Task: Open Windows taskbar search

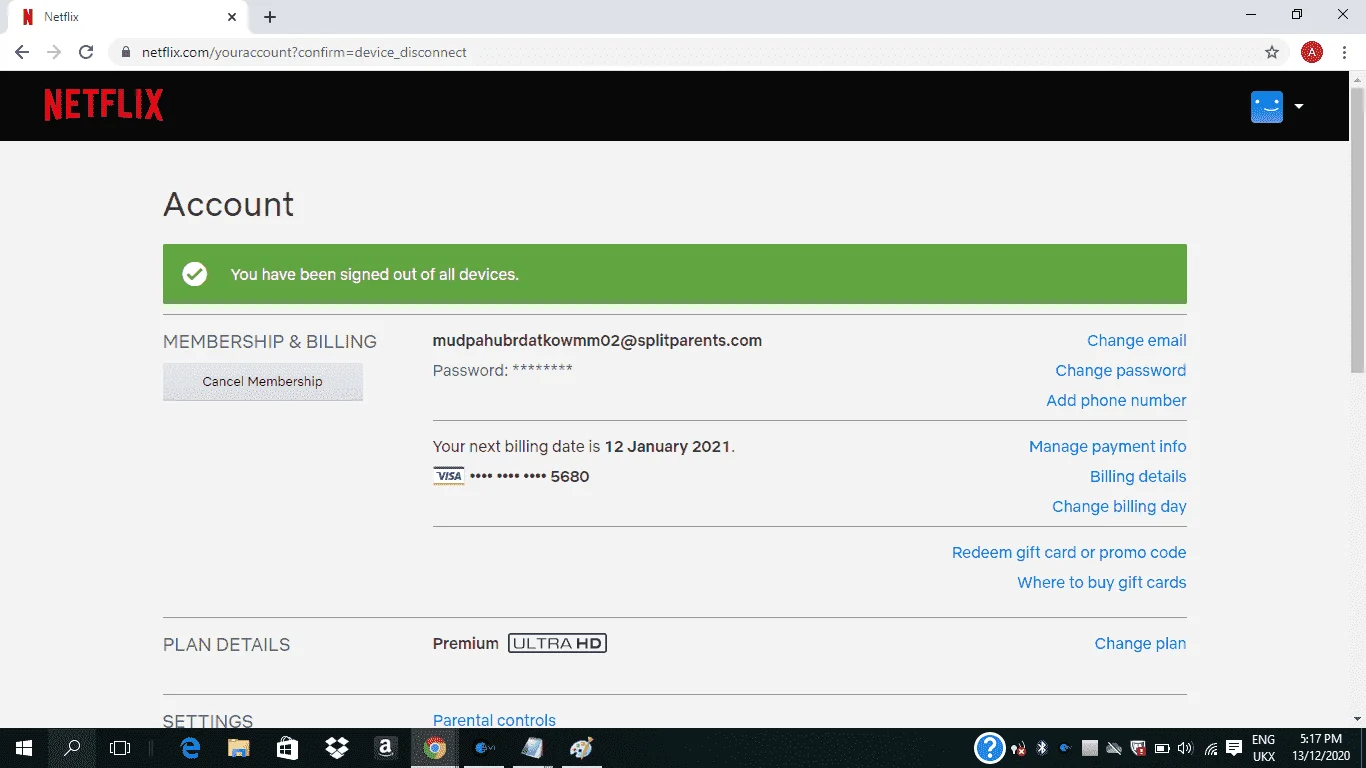Action: 72,748
